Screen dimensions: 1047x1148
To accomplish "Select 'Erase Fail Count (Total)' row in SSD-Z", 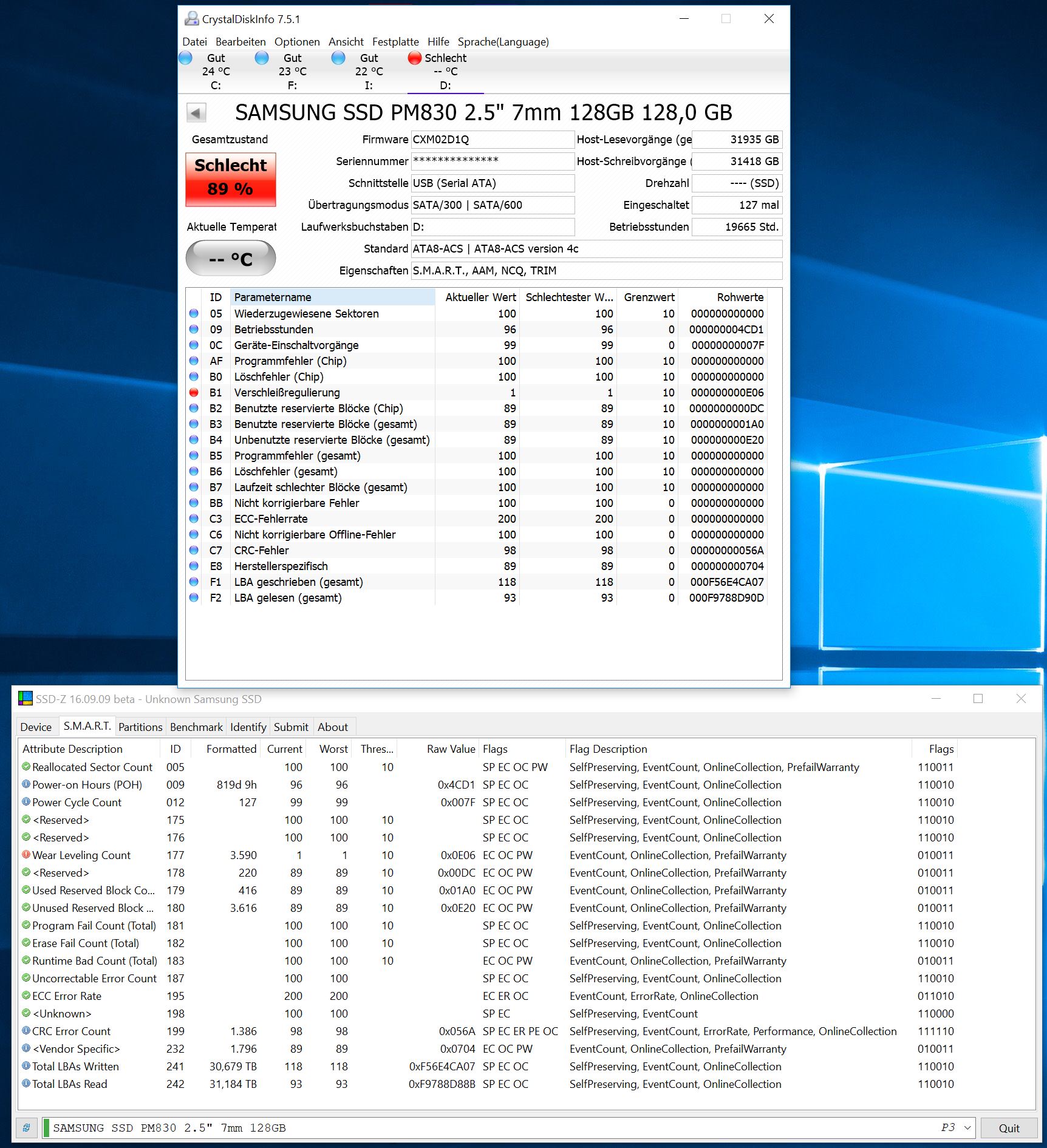I will coord(489,943).
